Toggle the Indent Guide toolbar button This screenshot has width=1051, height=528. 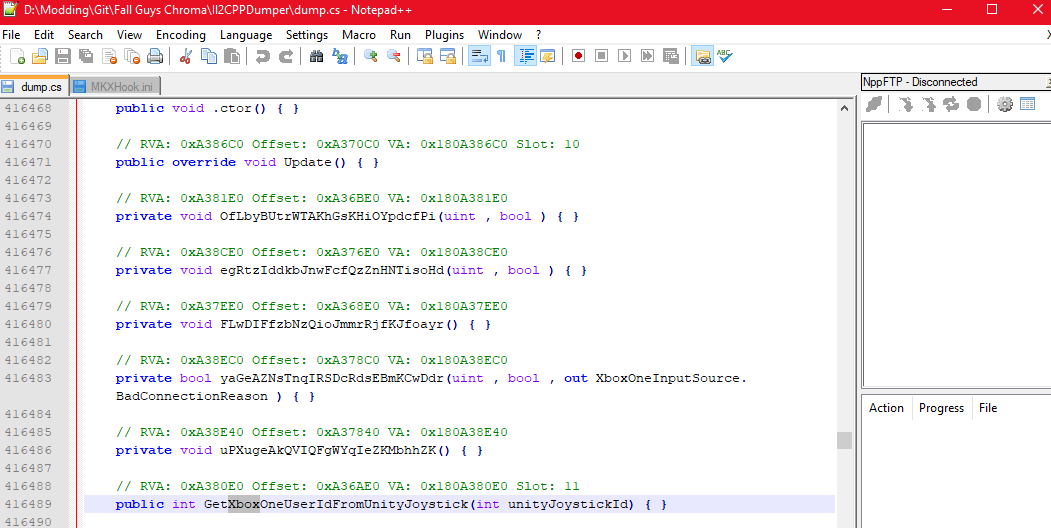click(525, 57)
